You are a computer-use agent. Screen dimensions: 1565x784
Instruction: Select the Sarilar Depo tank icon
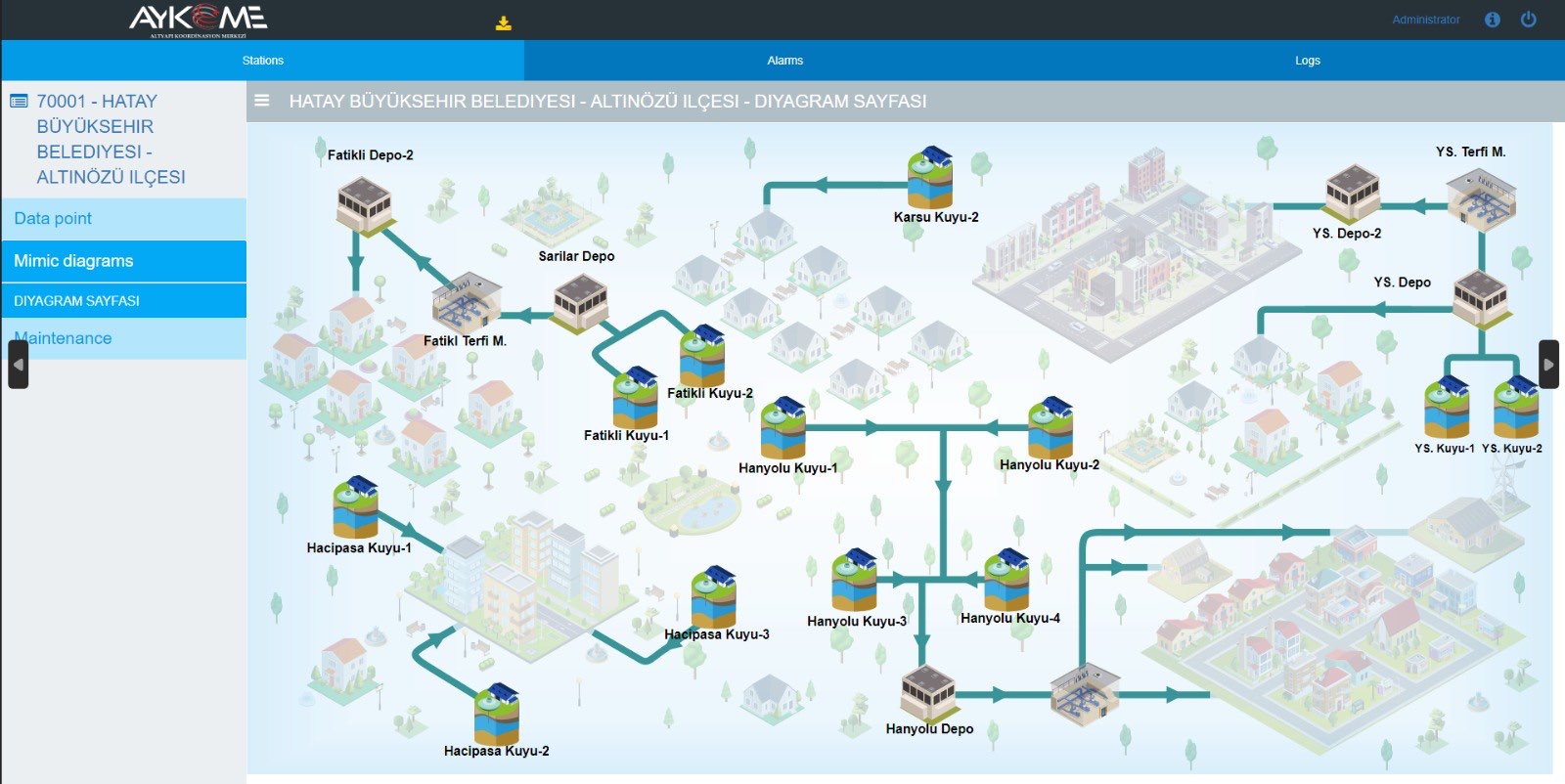581,302
